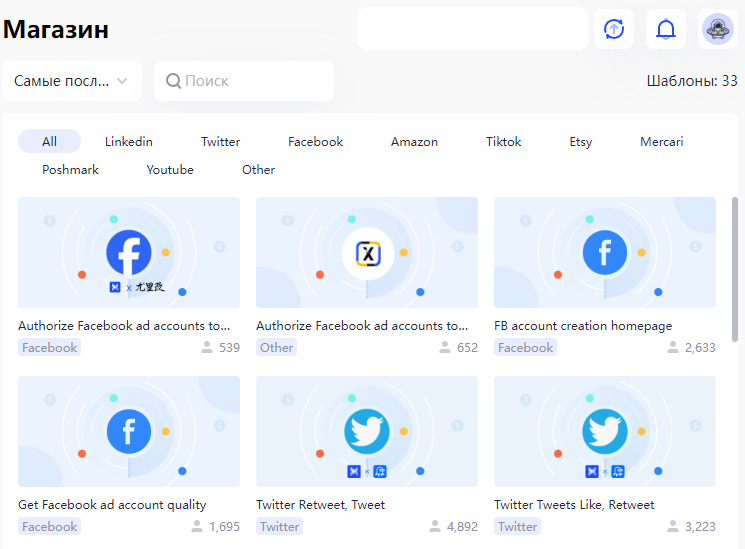Open notifications bell icon
Image resolution: width=745 pixels, height=549 pixels.
pyautogui.click(x=665, y=29)
